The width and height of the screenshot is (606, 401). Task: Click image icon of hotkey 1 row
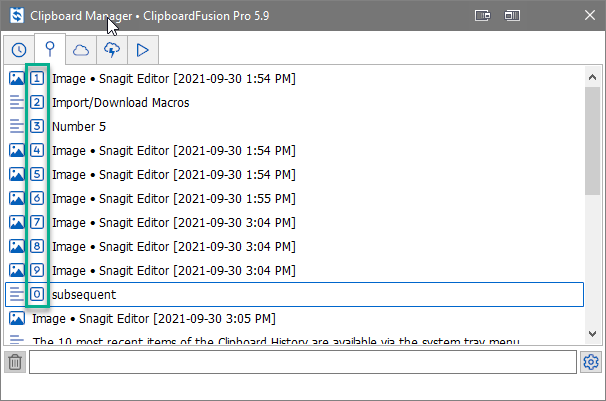[17, 78]
